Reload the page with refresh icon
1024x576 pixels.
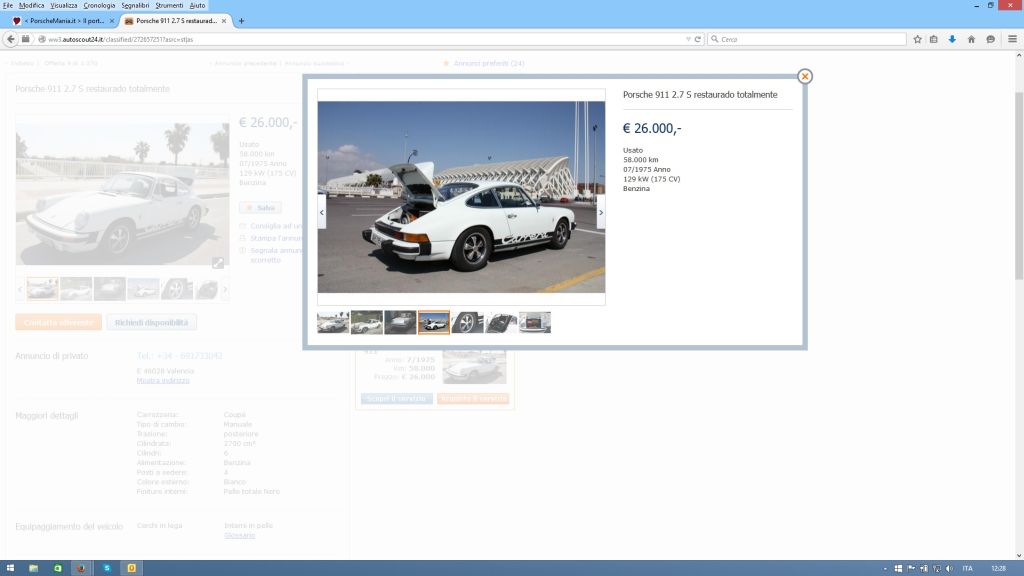[697, 39]
